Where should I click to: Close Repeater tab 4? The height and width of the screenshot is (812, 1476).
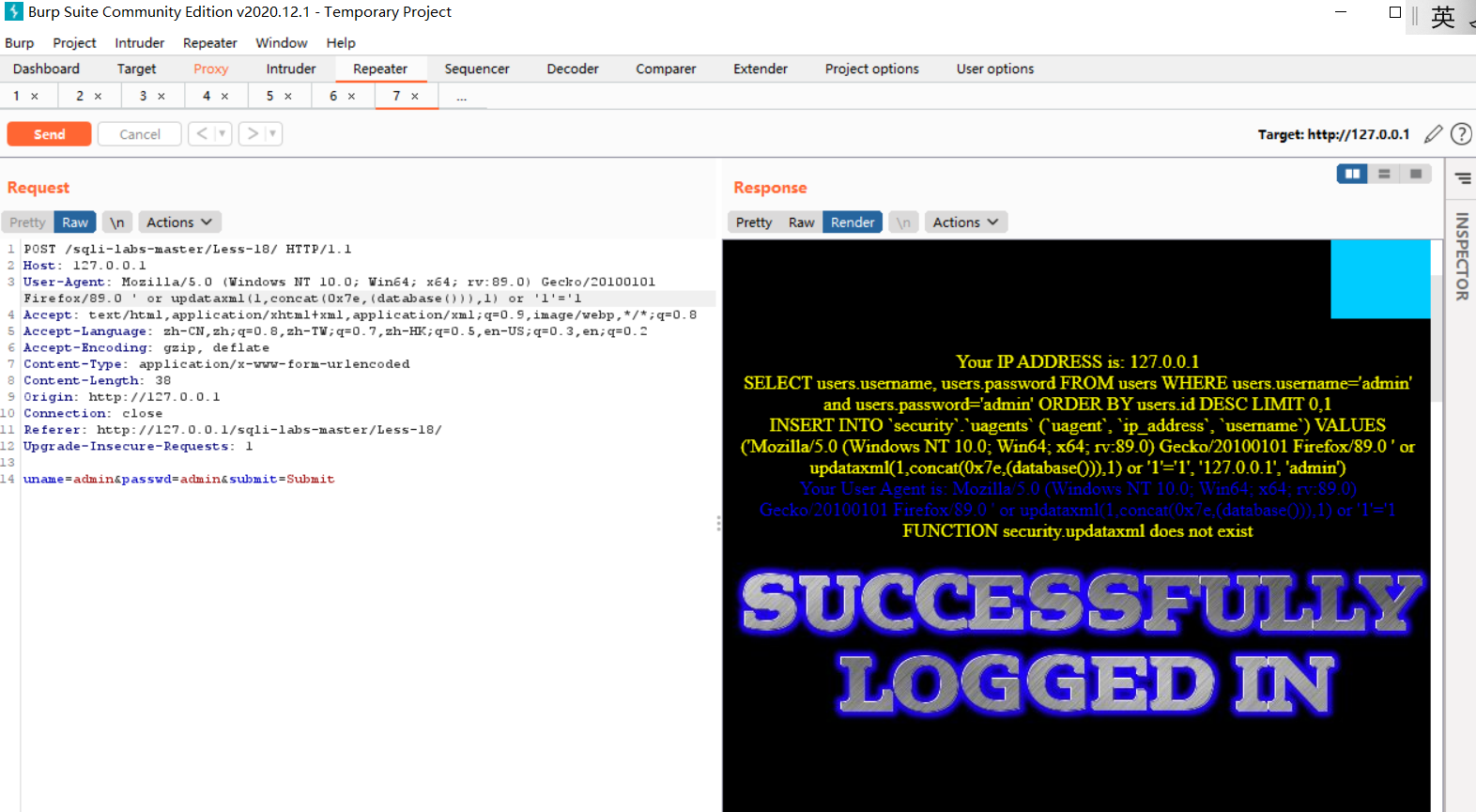point(224,97)
